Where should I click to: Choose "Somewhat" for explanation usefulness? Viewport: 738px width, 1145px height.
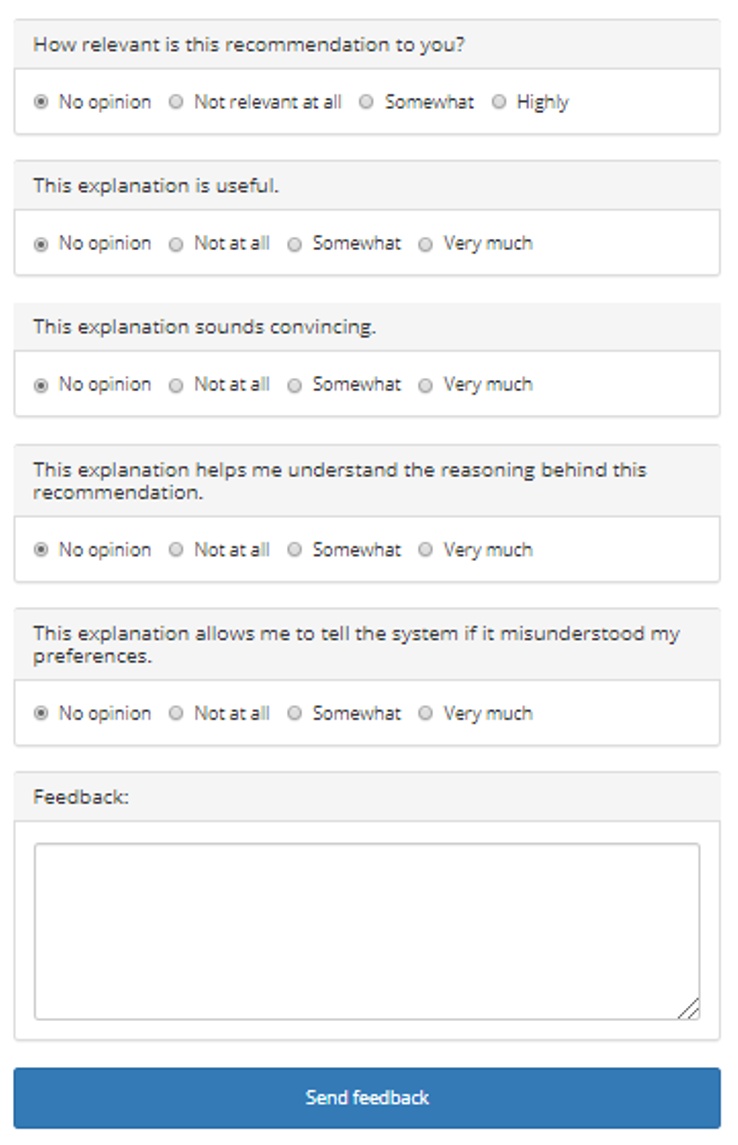[x=294, y=242]
